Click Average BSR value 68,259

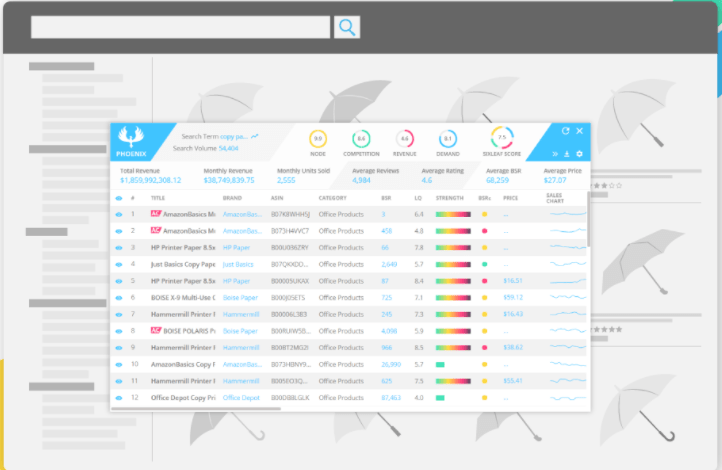coord(497,180)
